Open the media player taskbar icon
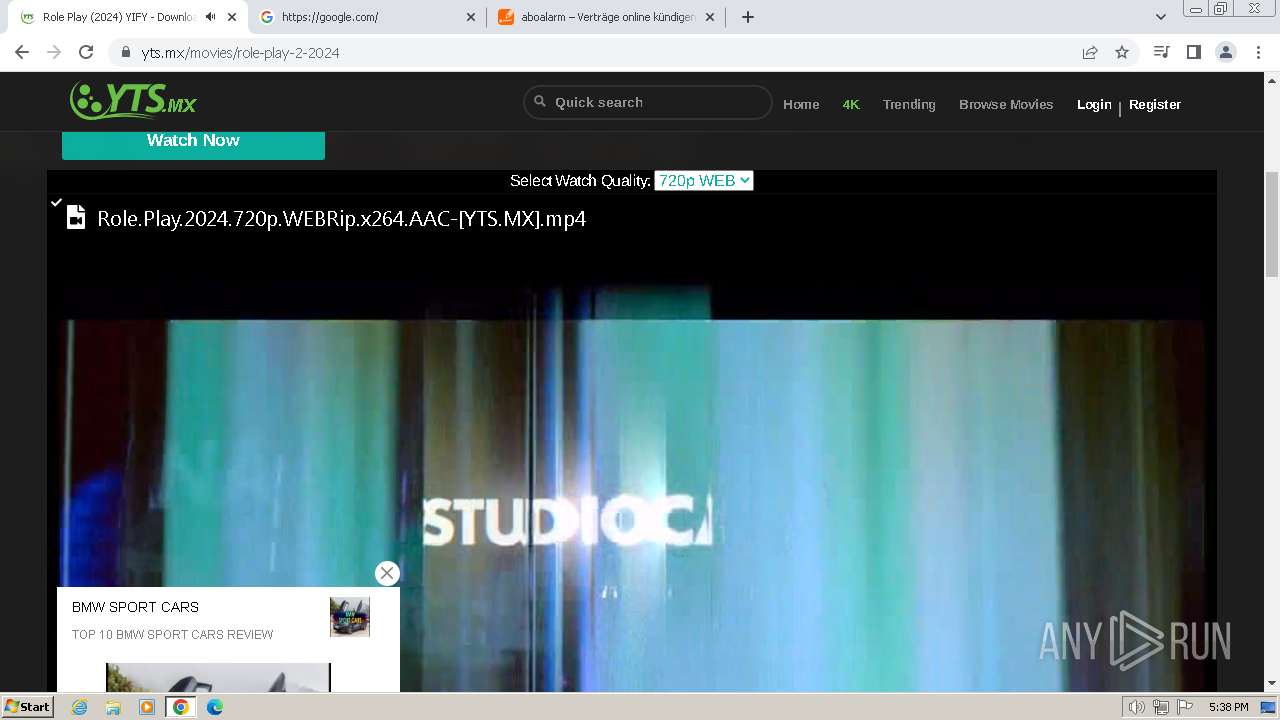Screen dimensions: 1280x720 point(147,707)
